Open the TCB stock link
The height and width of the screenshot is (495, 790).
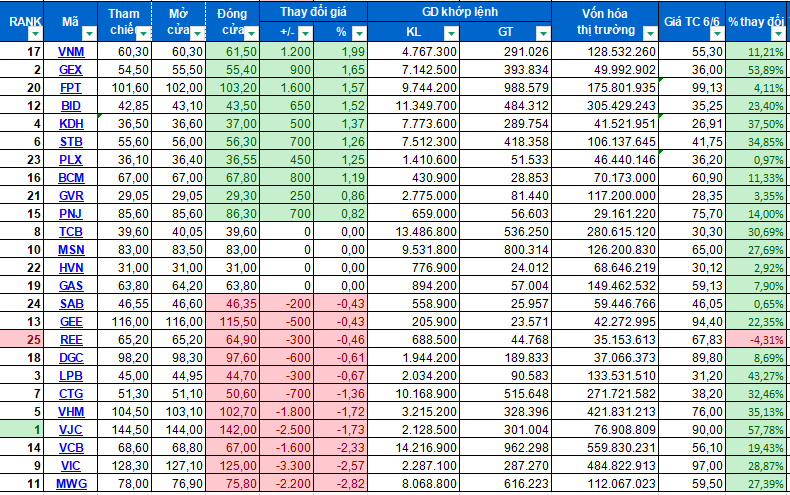click(x=71, y=232)
